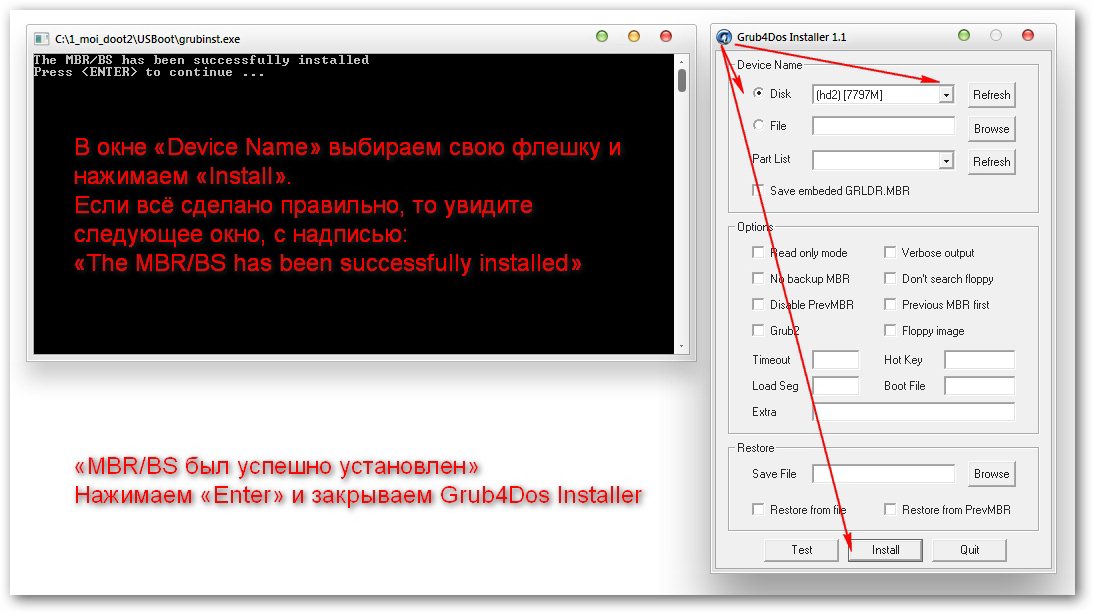Click the Extra text field

point(913,412)
